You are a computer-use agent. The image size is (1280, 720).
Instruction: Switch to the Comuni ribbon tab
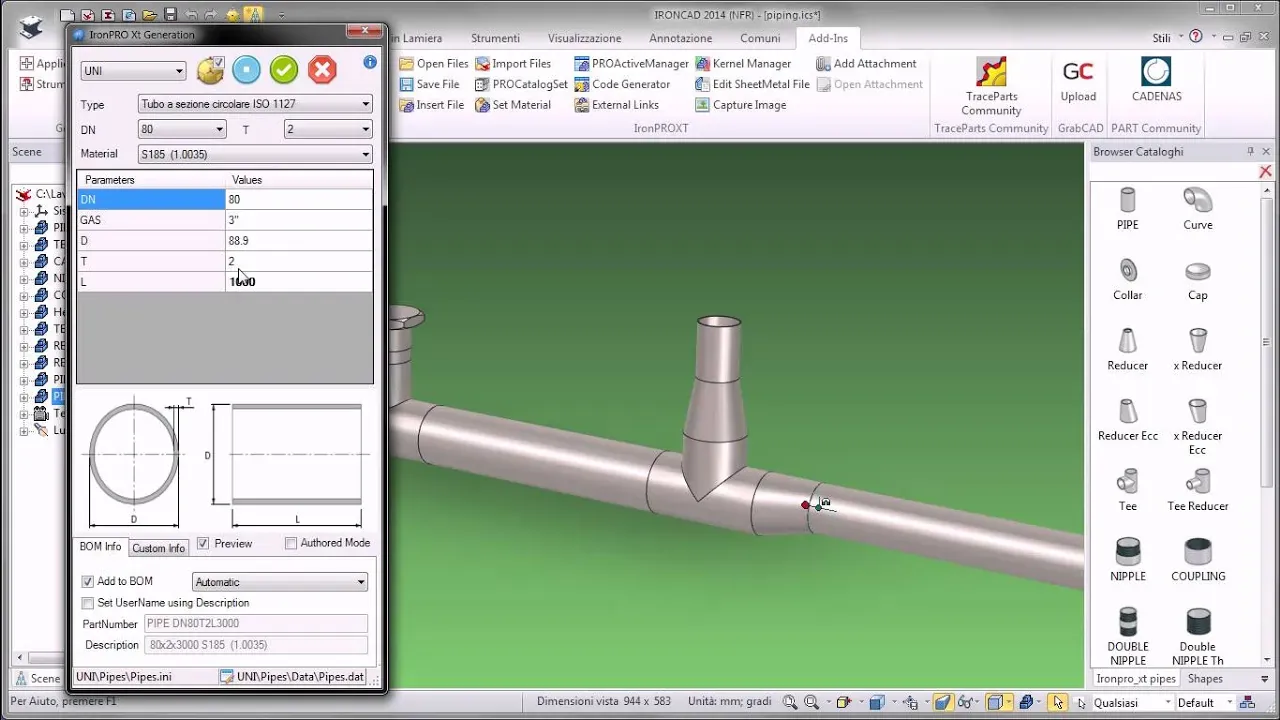click(x=760, y=38)
